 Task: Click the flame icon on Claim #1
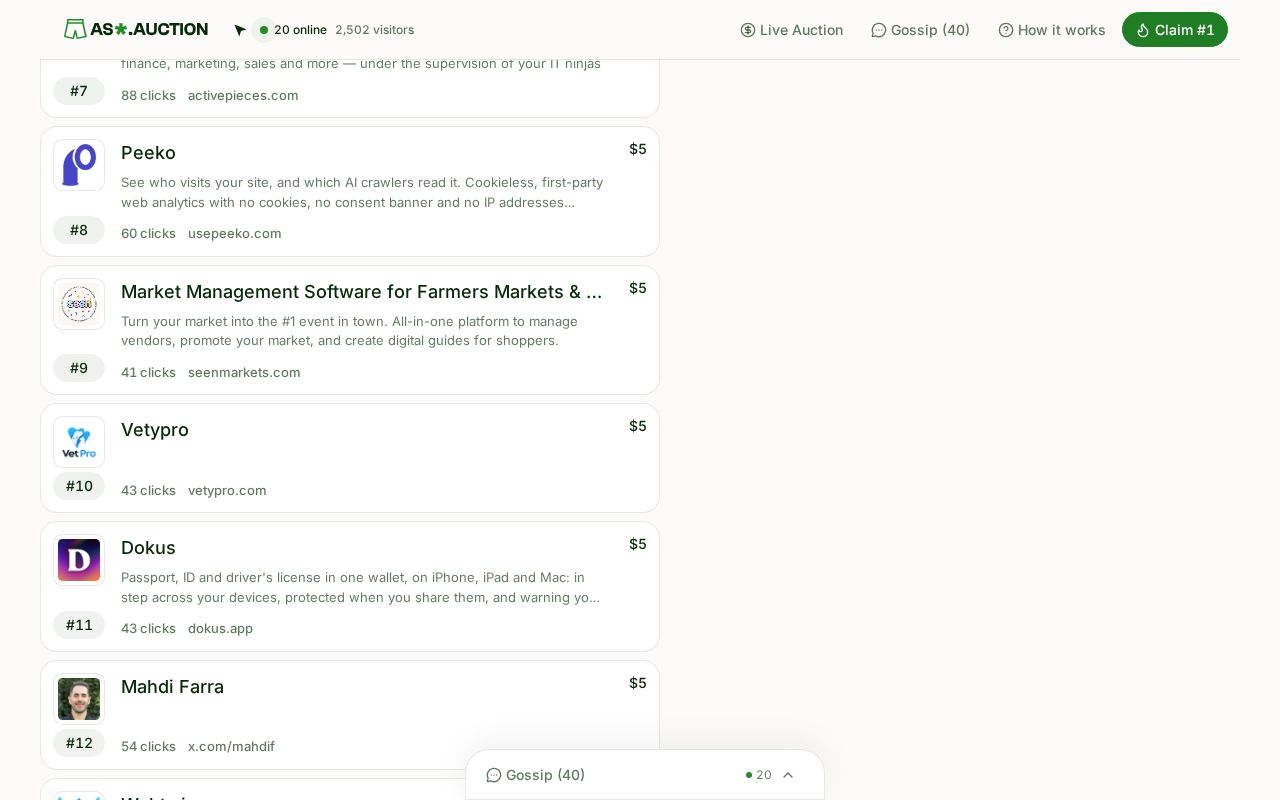(x=1143, y=30)
